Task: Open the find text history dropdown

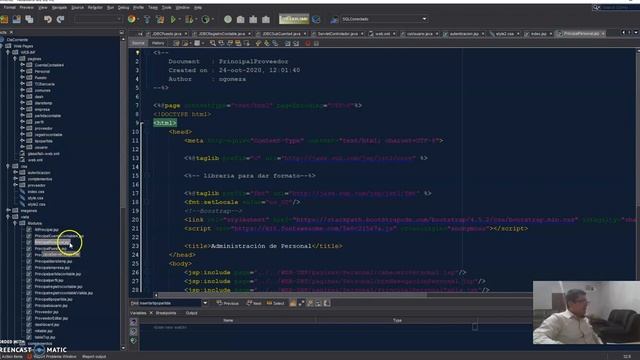Action: coord(205,303)
